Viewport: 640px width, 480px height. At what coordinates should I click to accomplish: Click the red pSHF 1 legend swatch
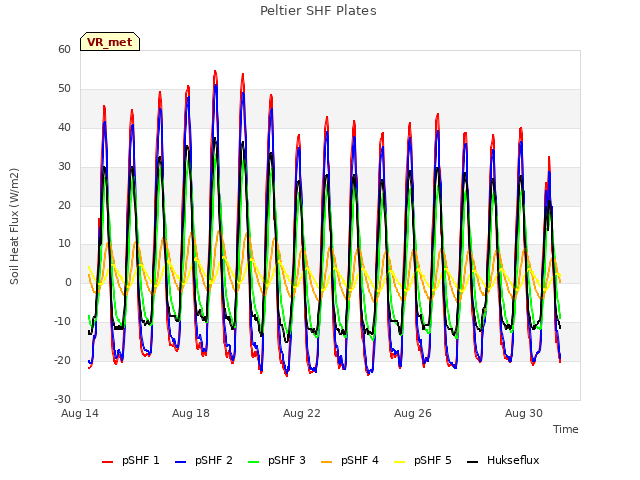[x=107, y=462]
